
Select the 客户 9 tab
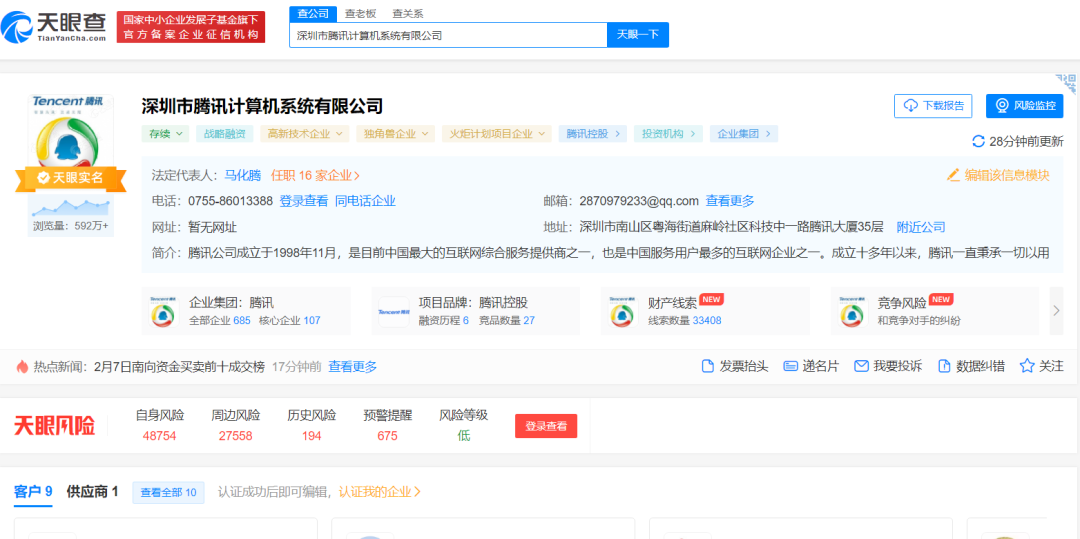click(34, 492)
